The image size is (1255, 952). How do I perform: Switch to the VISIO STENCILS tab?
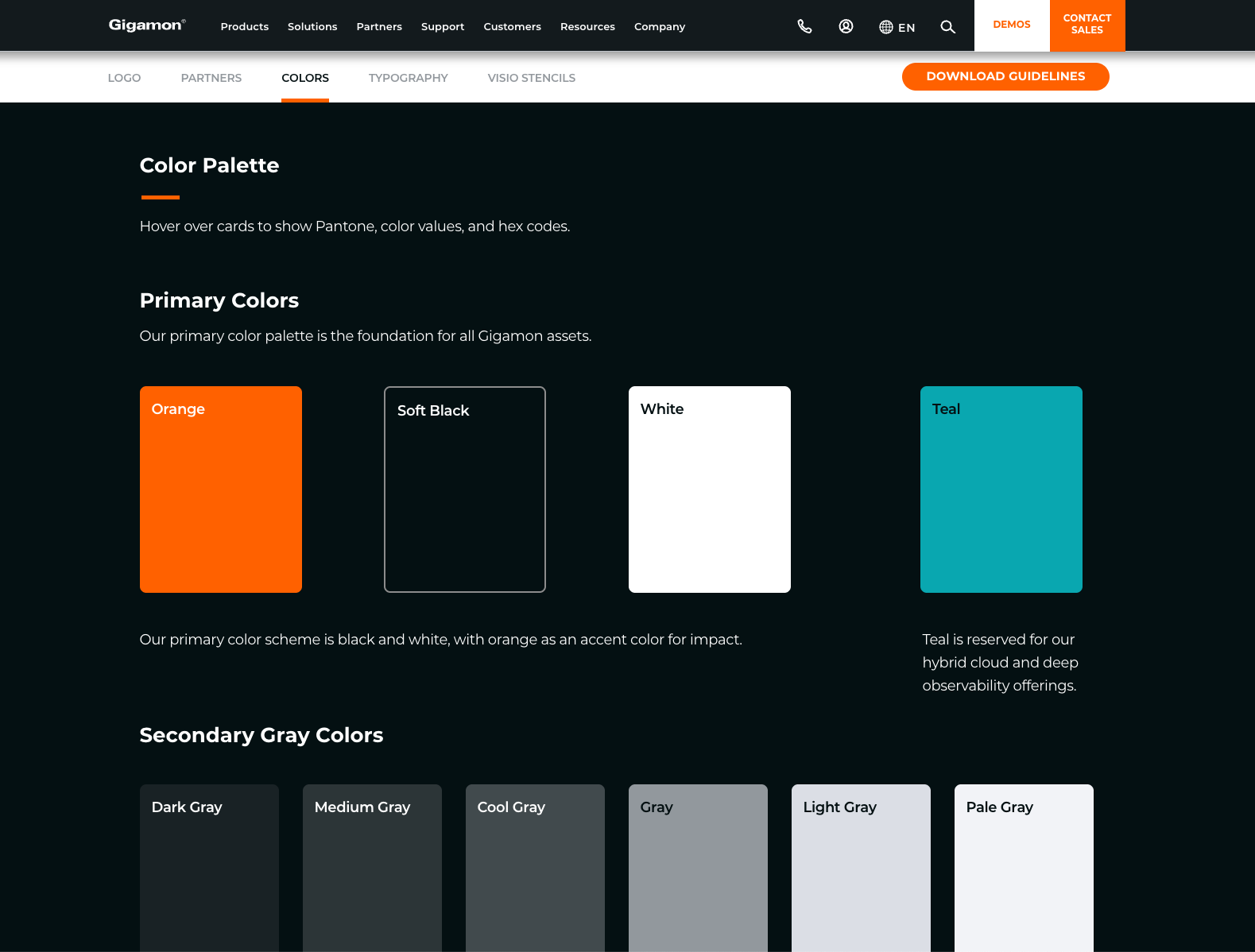point(532,78)
